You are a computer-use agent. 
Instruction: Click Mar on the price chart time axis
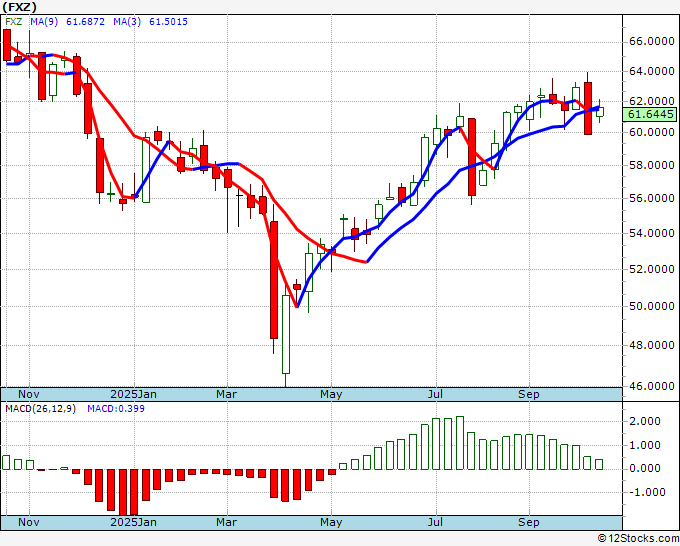tap(227, 394)
